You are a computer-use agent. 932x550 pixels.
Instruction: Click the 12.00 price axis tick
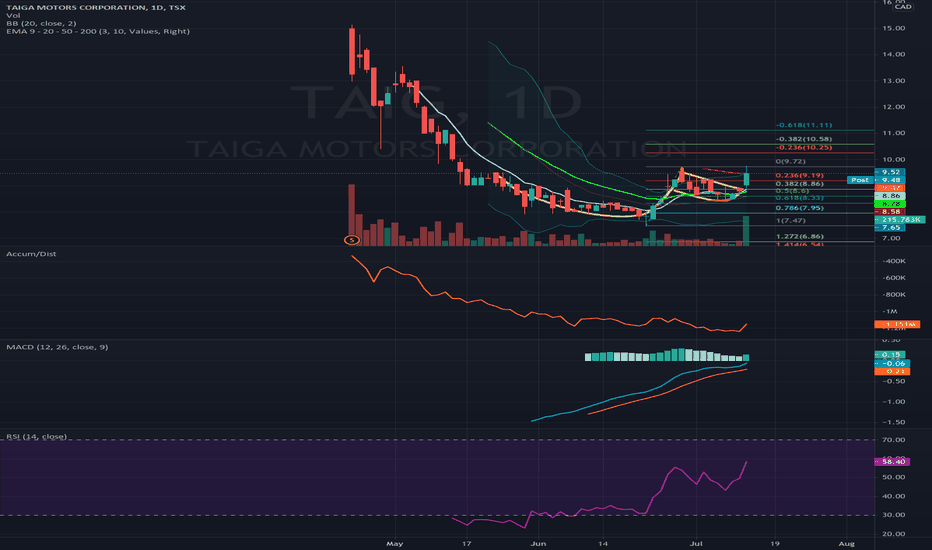895,107
